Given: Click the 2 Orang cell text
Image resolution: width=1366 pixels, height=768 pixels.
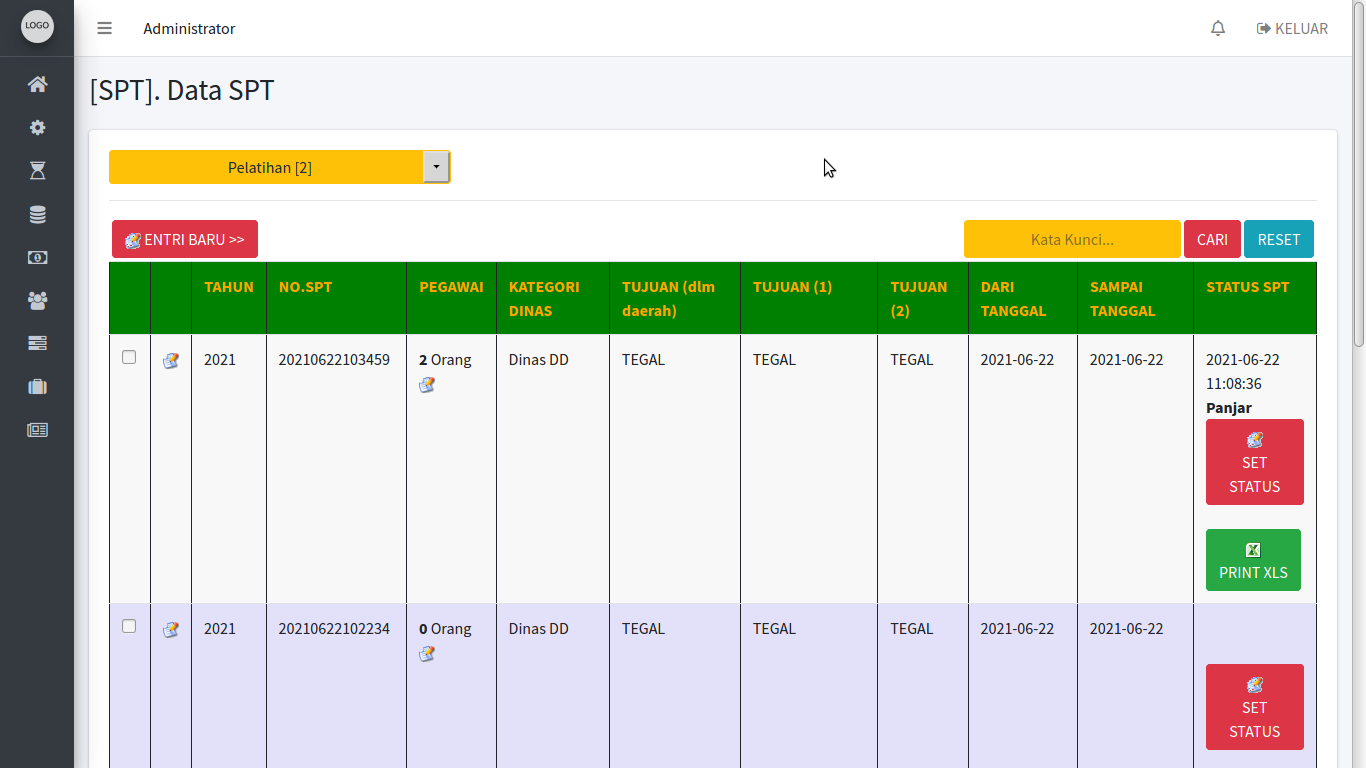Looking at the screenshot, I should (445, 360).
